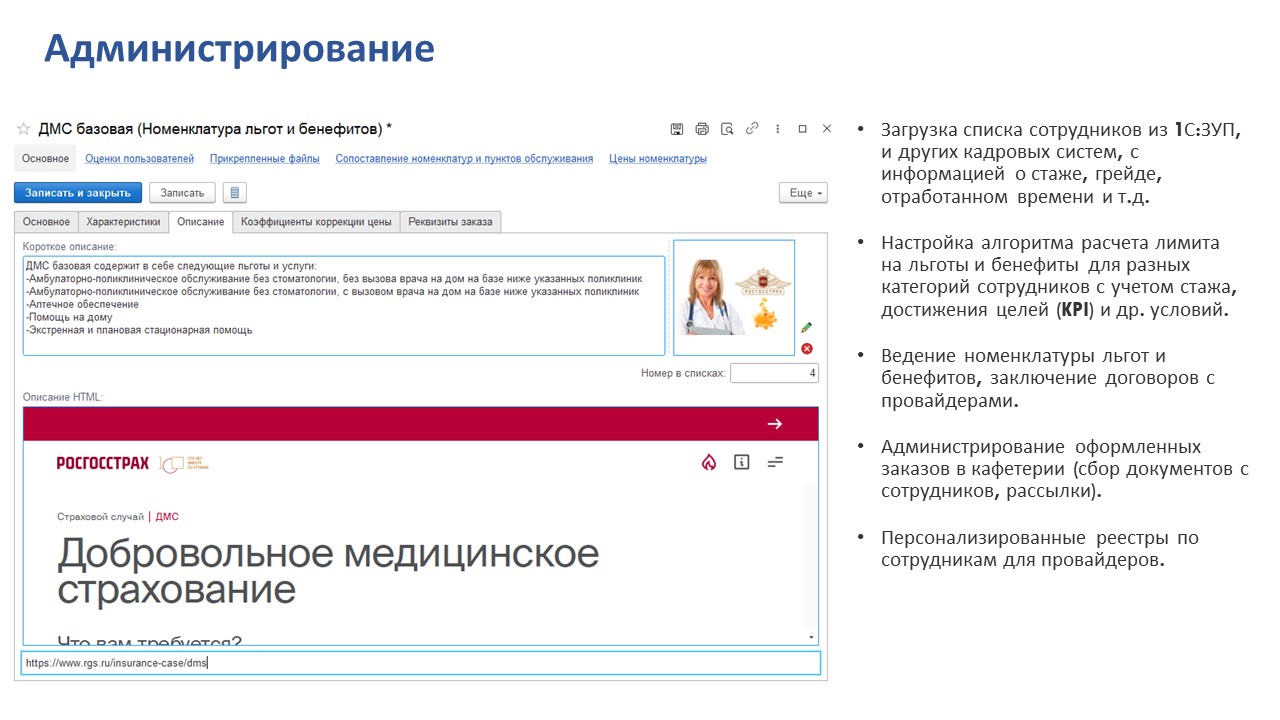This screenshot has width=1280, height=720.
Task: Open the Еще dropdown menu
Action: tap(802, 192)
